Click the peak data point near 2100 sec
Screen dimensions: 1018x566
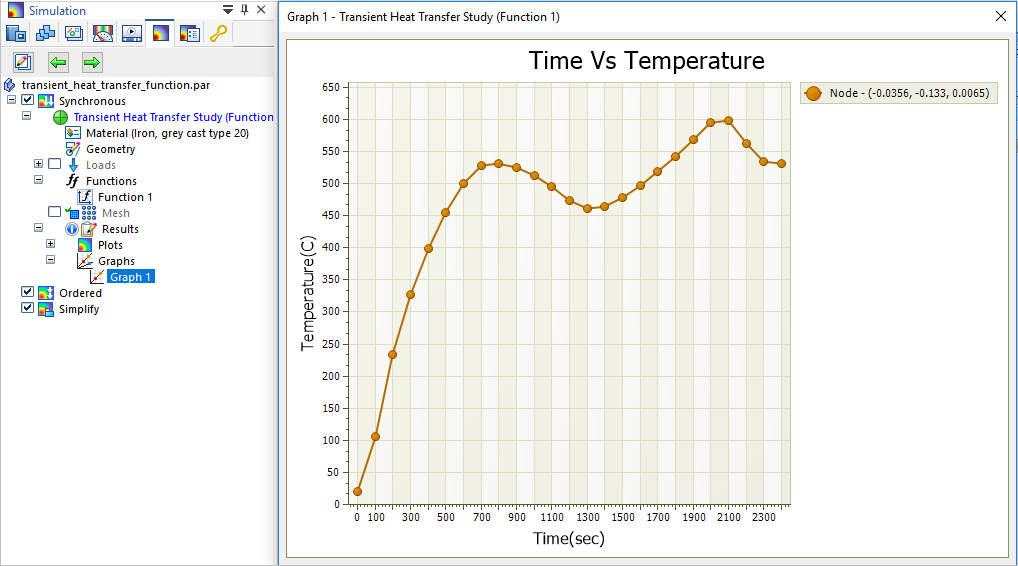point(728,120)
